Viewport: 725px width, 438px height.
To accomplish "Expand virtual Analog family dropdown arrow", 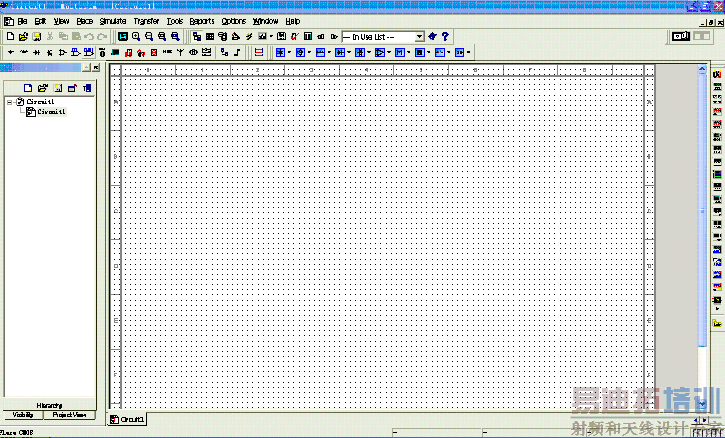I will (389, 52).
